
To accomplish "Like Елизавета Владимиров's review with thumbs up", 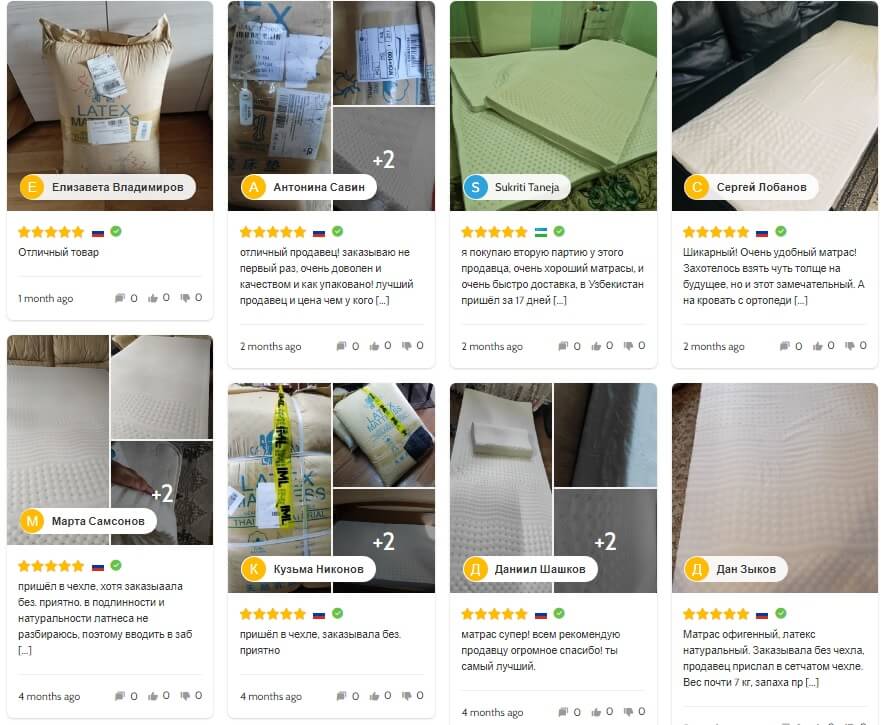I will [153, 297].
